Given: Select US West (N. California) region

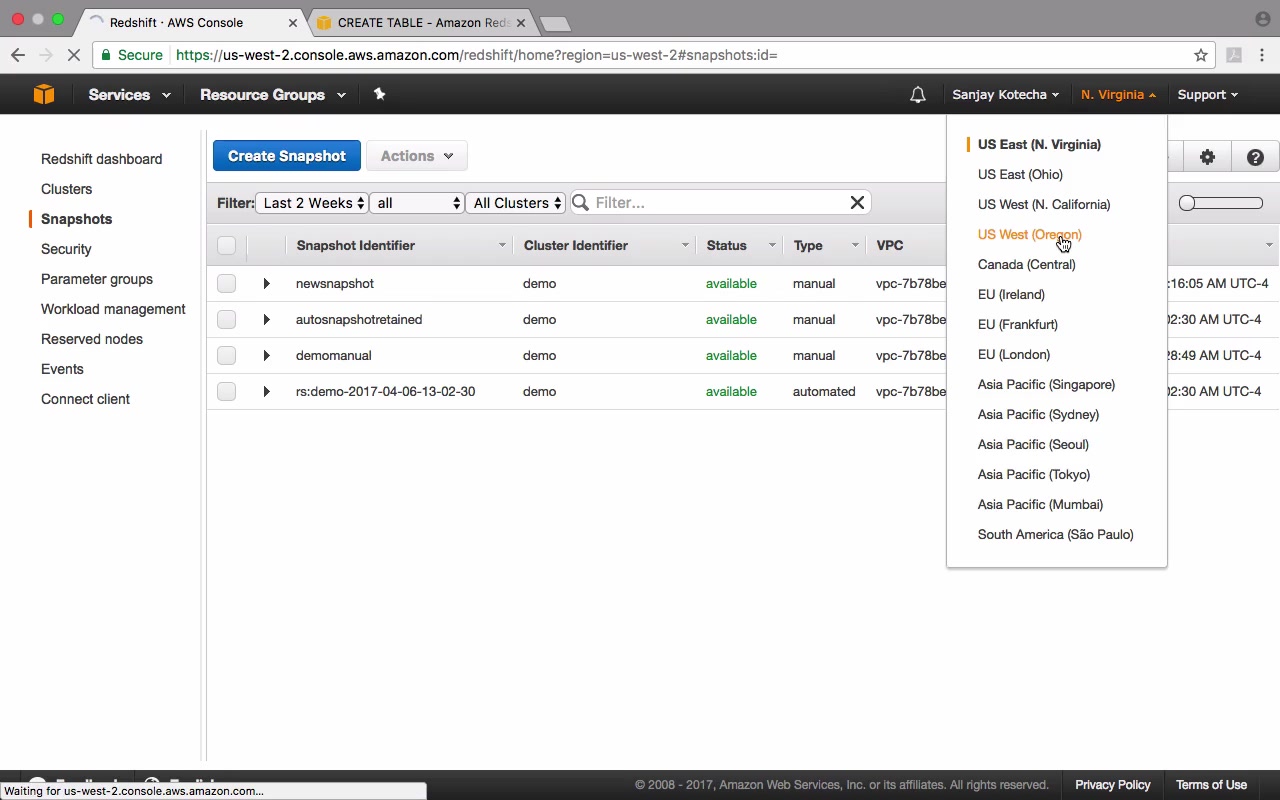Looking at the screenshot, I should [1044, 204].
